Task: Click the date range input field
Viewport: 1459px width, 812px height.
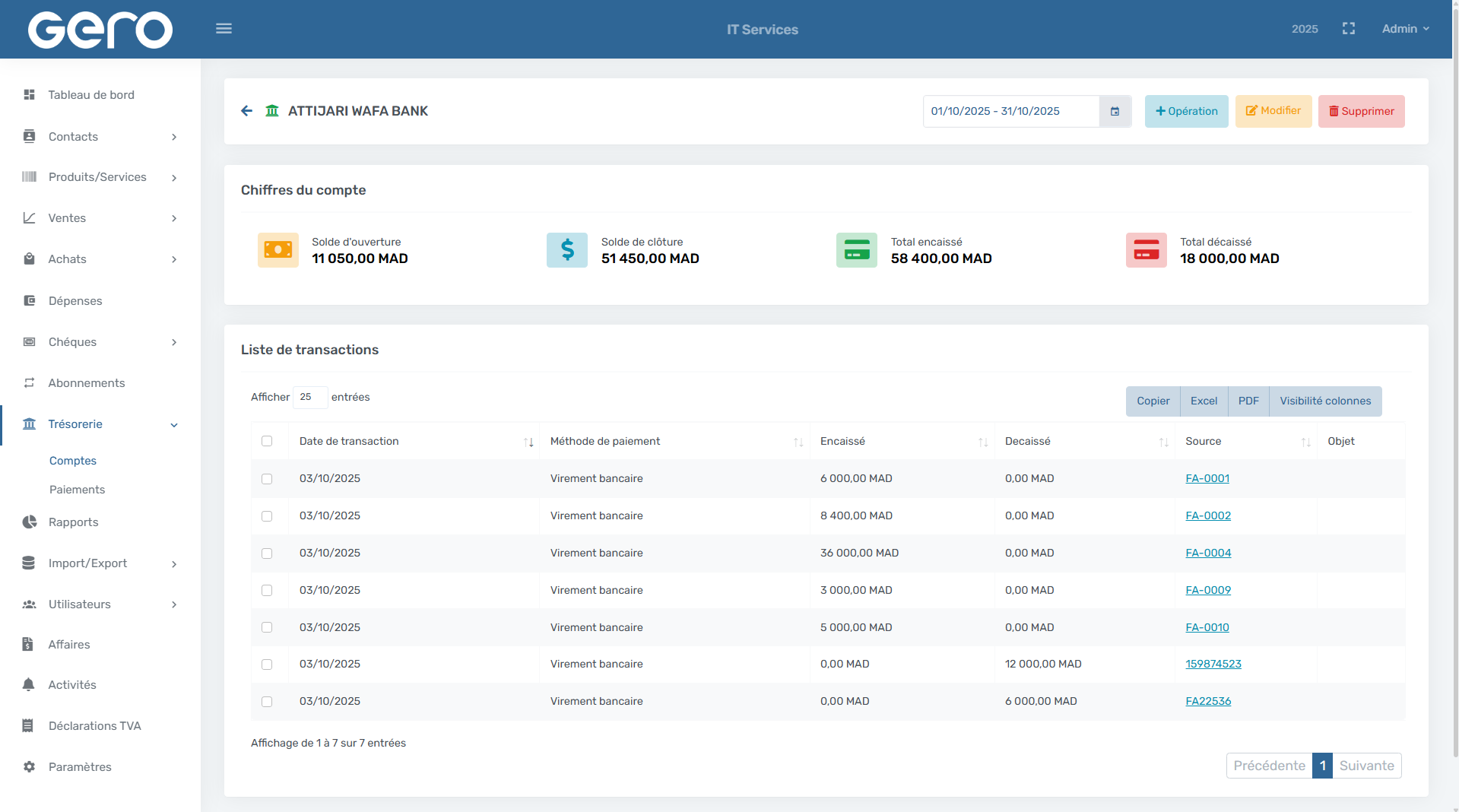Action: pyautogui.click(x=1010, y=111)
